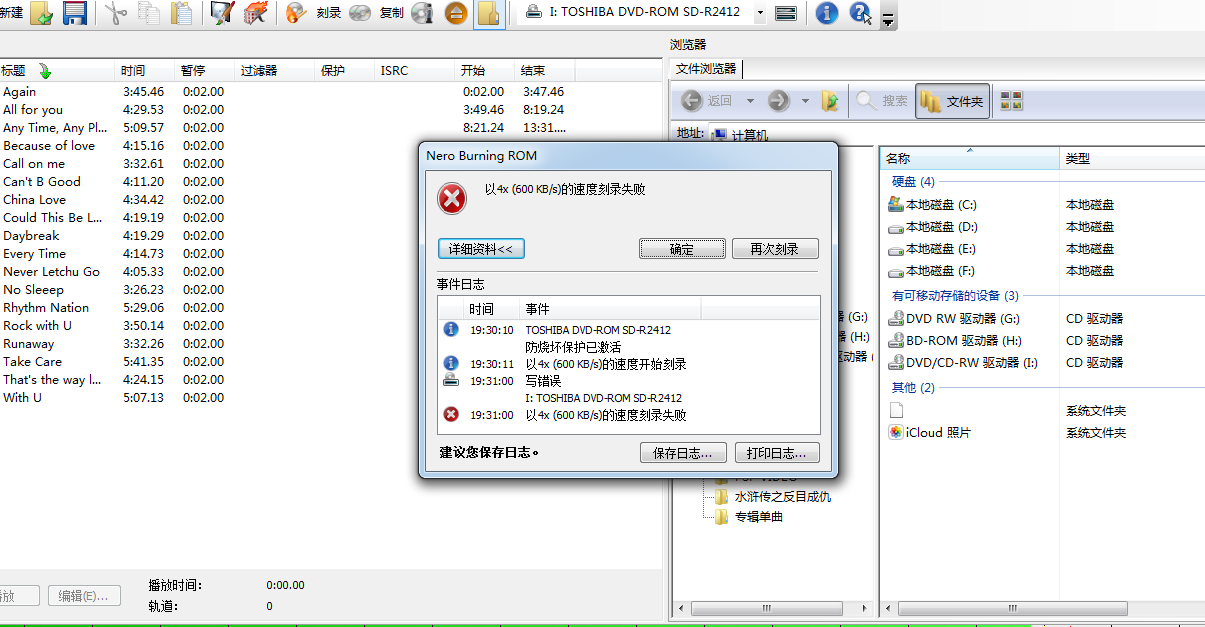Select the BD-ROM 驱动器 (H:) item
The image size is (1205, 627).
click(955, 341)
